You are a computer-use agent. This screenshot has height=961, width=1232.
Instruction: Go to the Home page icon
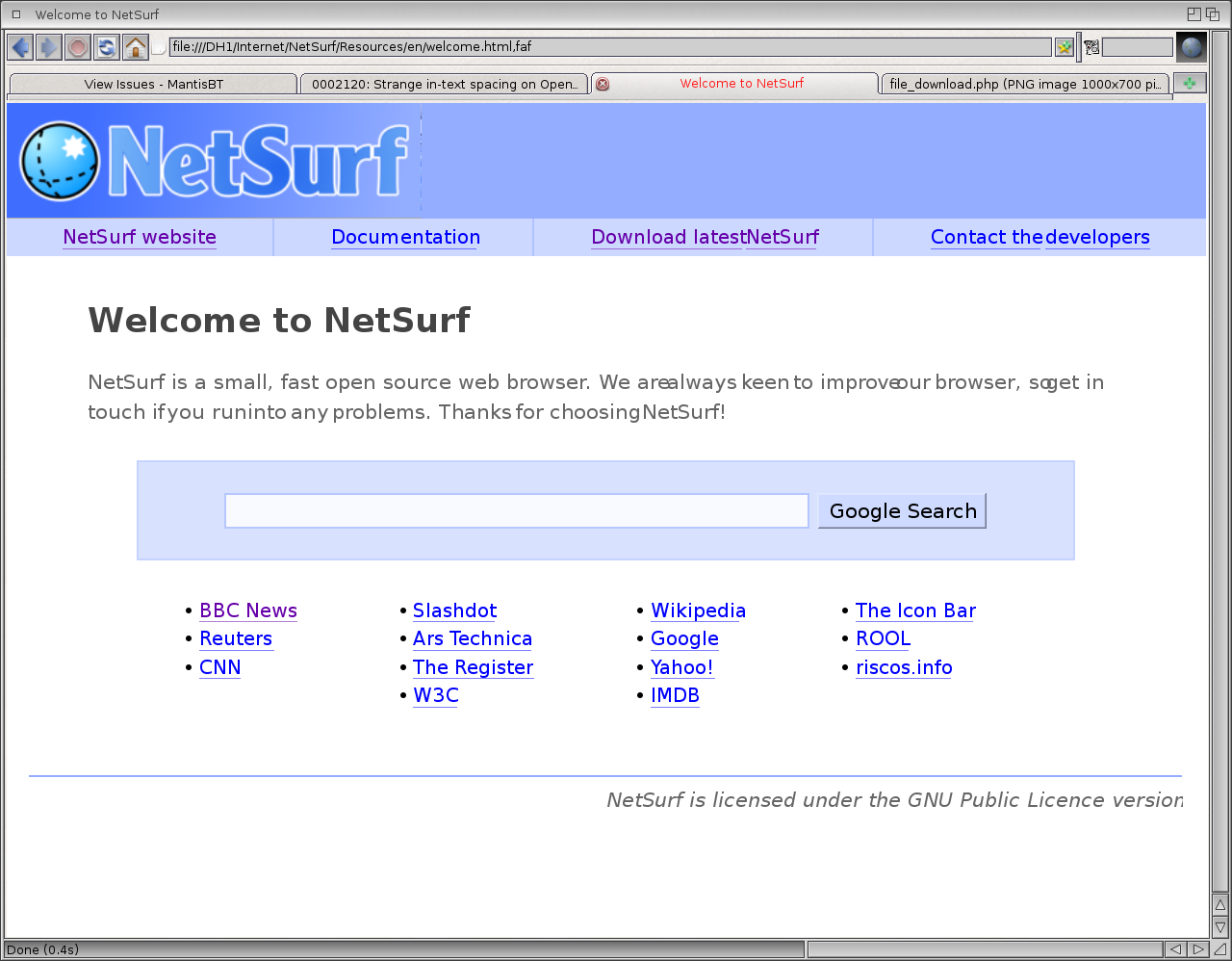tap(136, 47)
